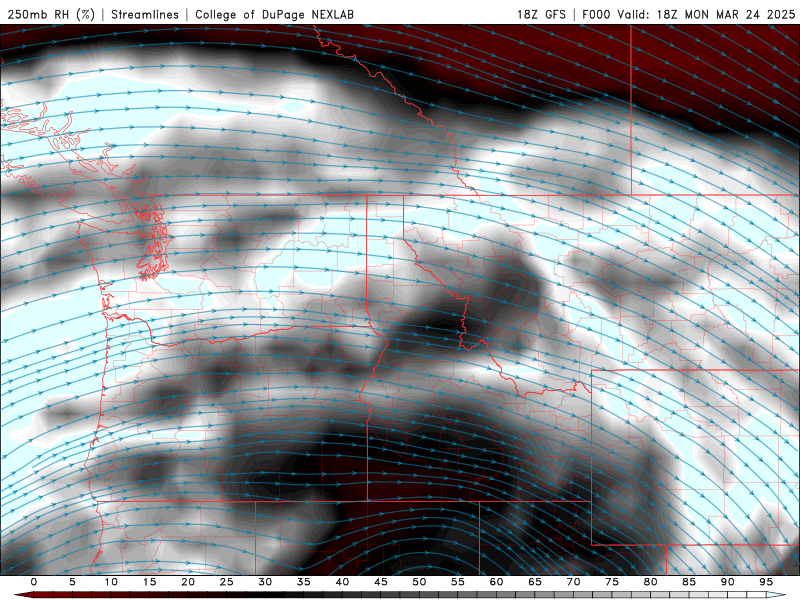The height and width of the screenshot is (600, 800).
Task: Click the '65' colorbar scale label
Action: [535, 582]
